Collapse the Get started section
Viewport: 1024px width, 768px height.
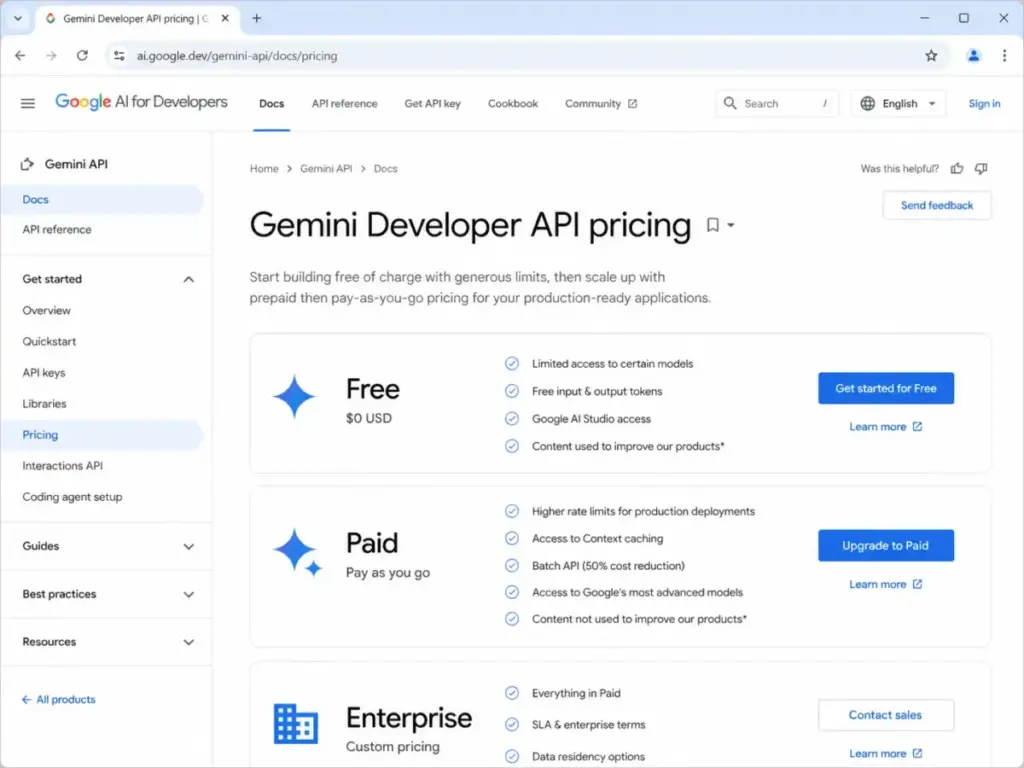click(x=189, y=280)
